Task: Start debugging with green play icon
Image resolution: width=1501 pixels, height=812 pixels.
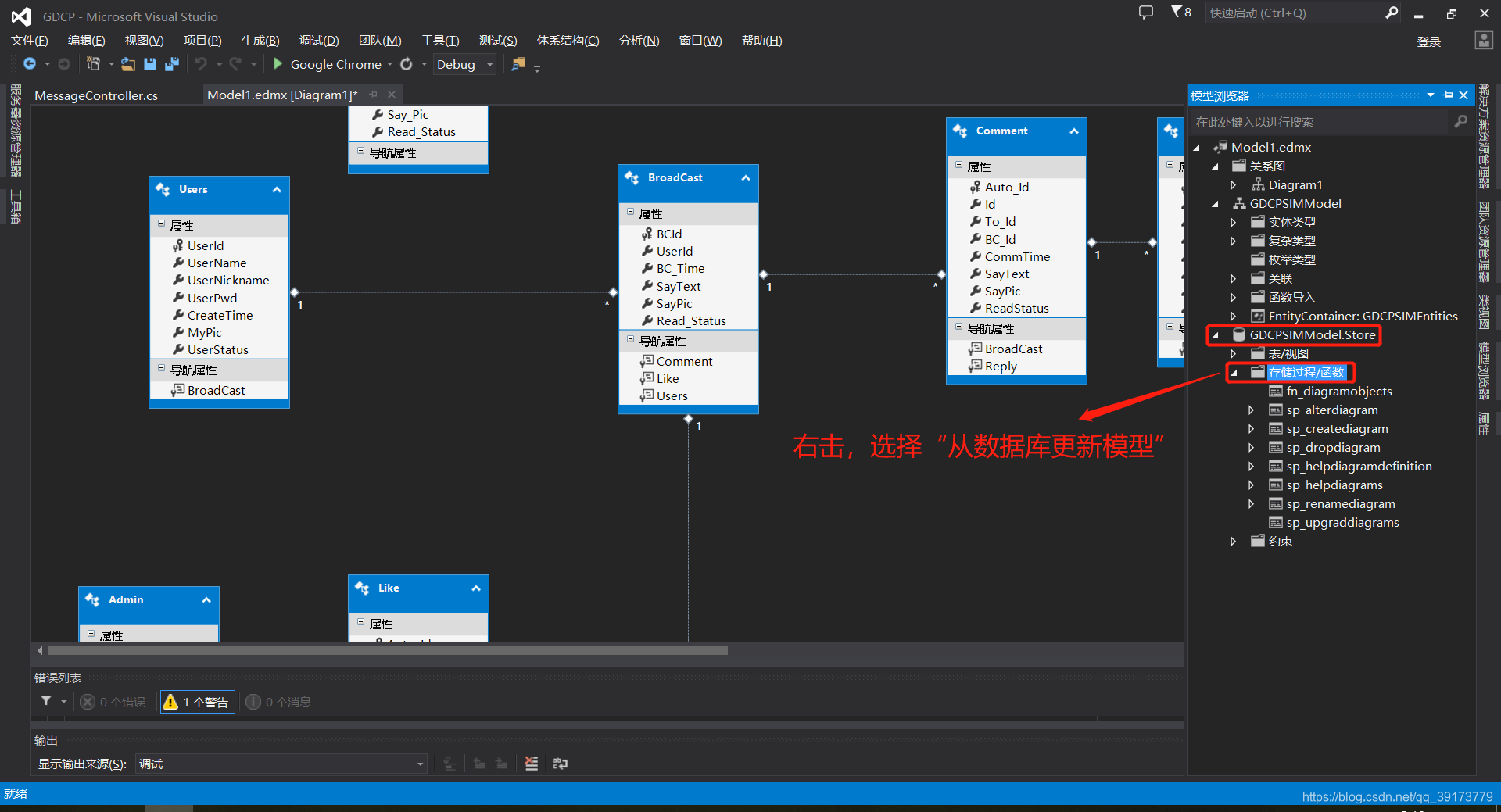Action: [278, 63]
